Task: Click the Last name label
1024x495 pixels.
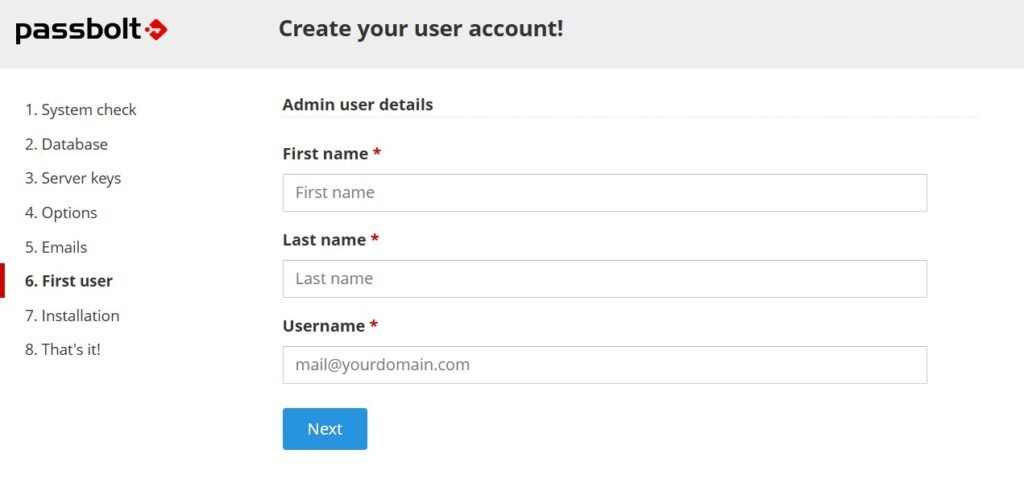Action: 324,240
